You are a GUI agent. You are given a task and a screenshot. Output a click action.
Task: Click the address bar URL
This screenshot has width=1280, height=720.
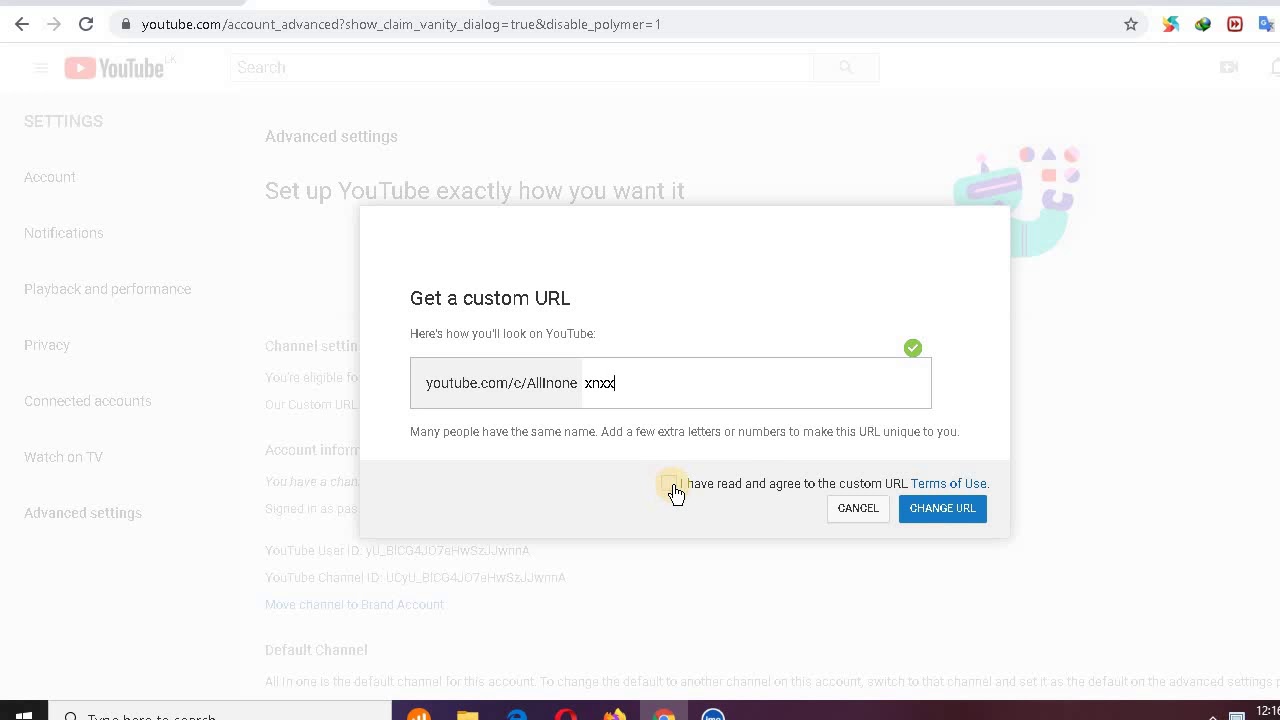pyautogui.click(x=401, y=24)
